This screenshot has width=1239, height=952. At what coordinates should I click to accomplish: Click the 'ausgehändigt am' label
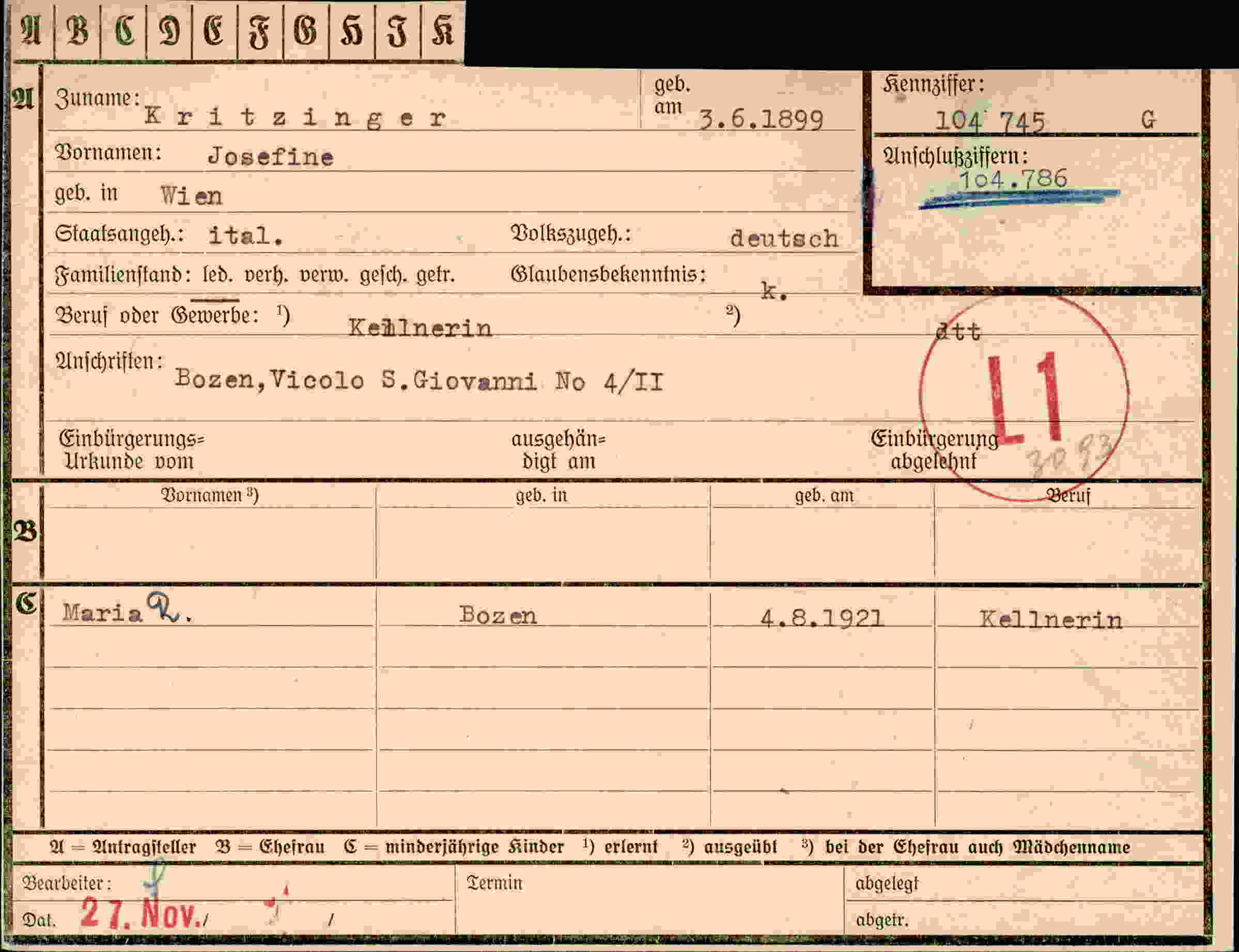tap(559, 450)
